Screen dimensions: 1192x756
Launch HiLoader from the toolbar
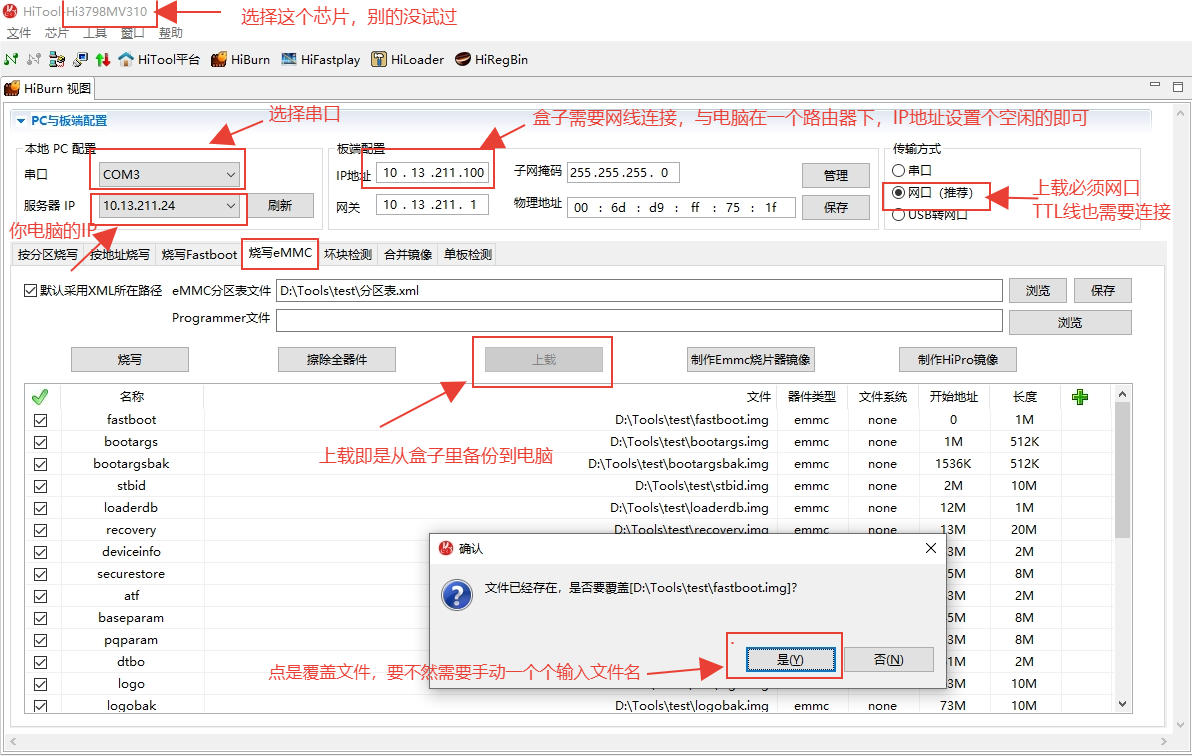[407, 59]
